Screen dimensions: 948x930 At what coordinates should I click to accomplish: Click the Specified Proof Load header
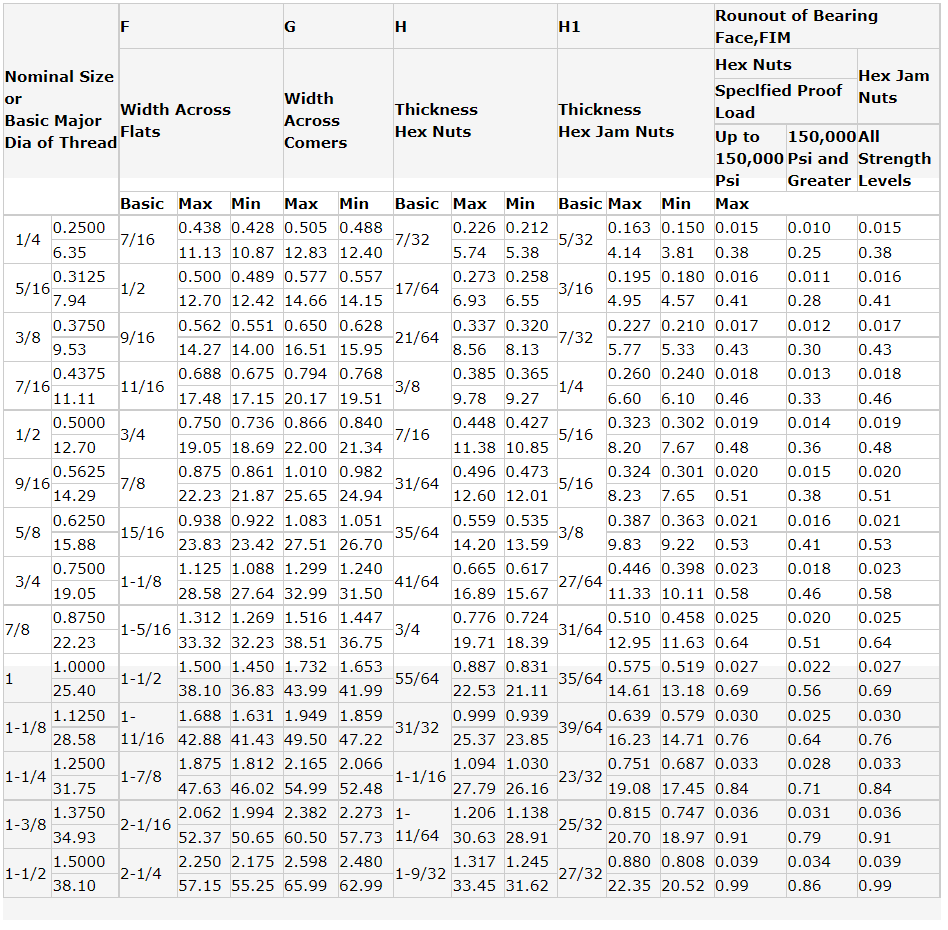778,101
